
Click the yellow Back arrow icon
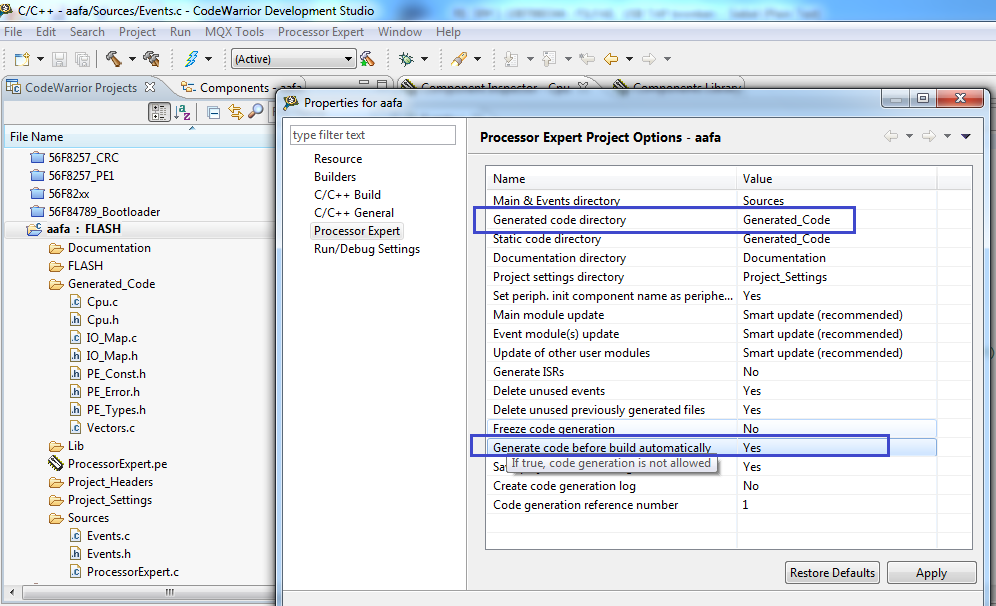(x=611, y=59)
